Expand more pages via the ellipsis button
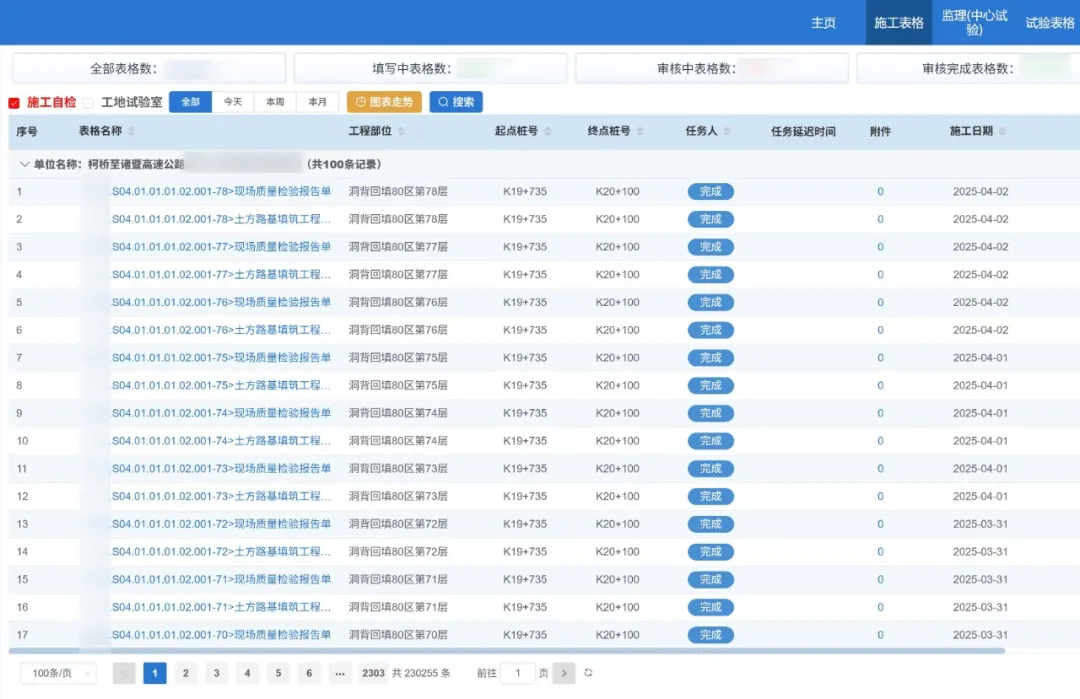The width and height of the screenshot is (1080, 699). click(x=340, y=673)
